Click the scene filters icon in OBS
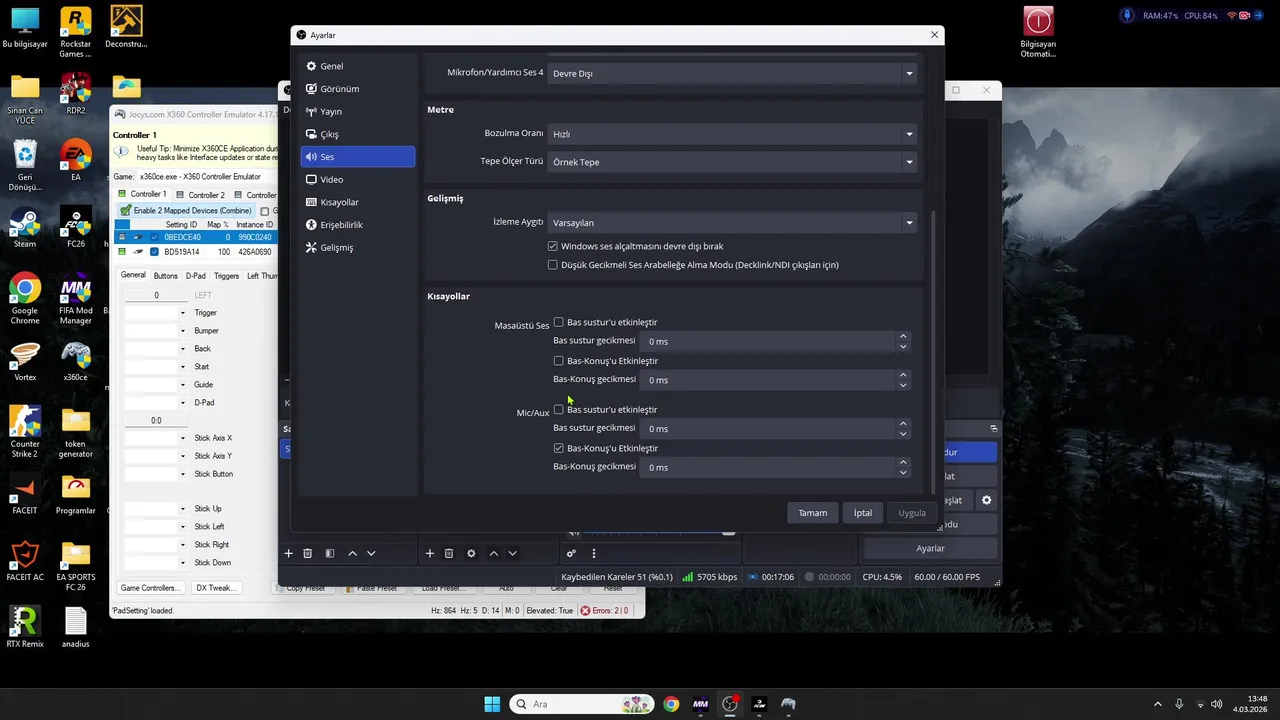 pos(329,554)
